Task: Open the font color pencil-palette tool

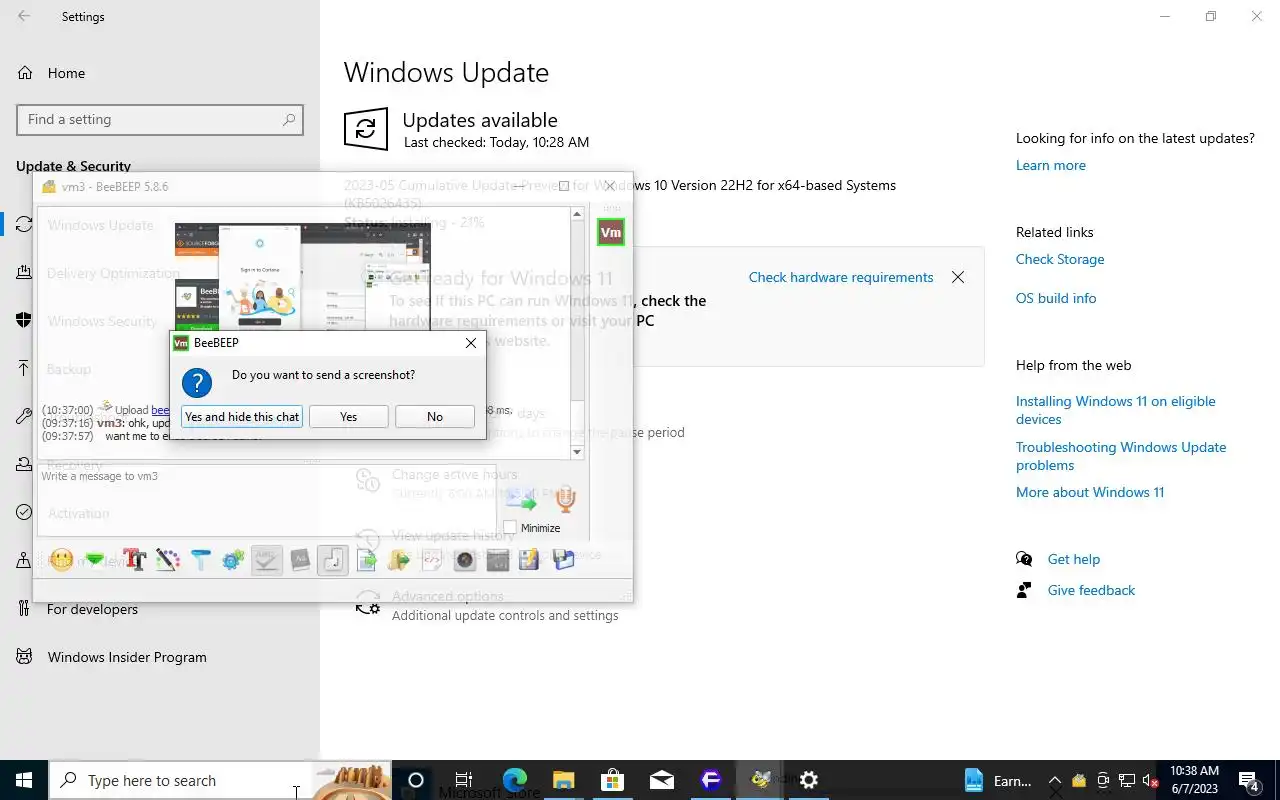Action: click(x=168, y=560)
